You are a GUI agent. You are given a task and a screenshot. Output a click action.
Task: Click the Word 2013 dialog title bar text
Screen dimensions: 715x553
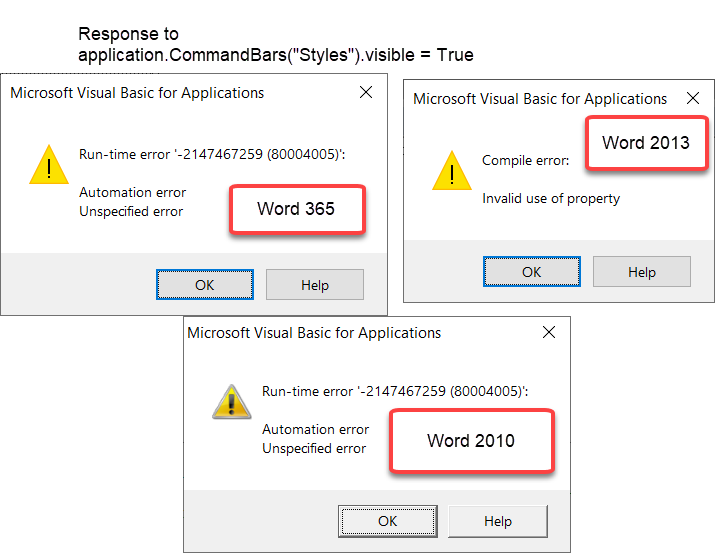pos(540,99)
